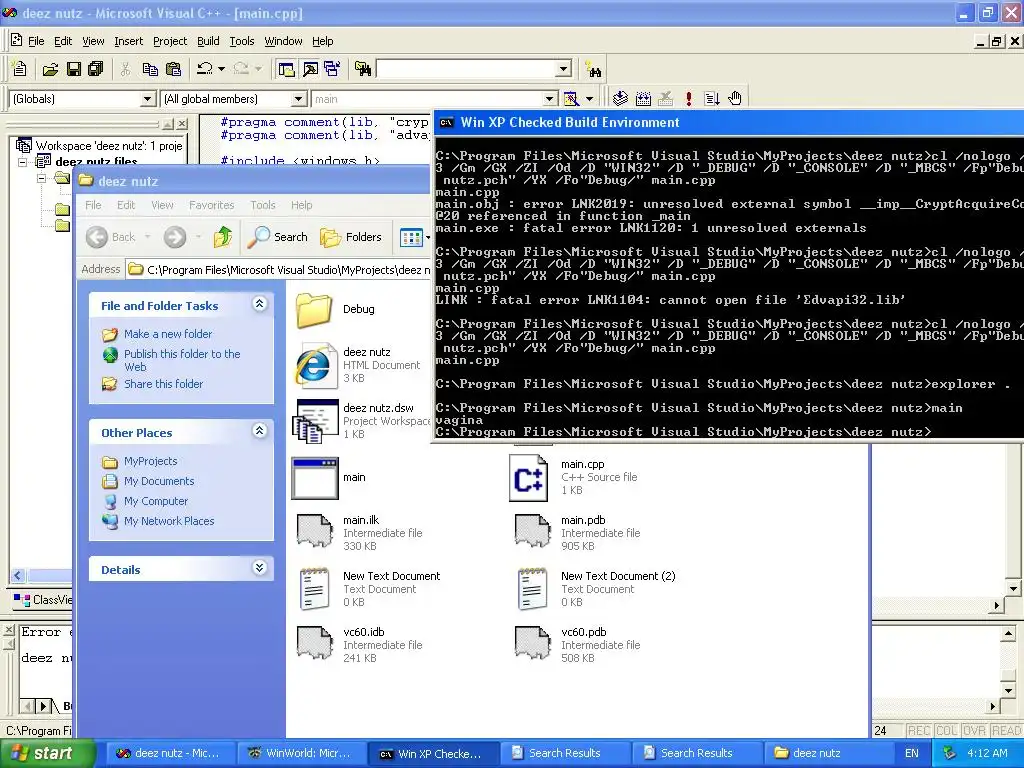This screenshot has width=1024, height=768.
Task: Select the main.pdb intermediate file
Action: click(577, 533)
